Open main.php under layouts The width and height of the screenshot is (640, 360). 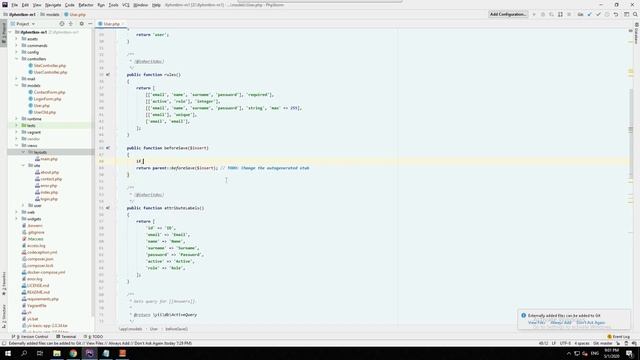pos(46,159)
